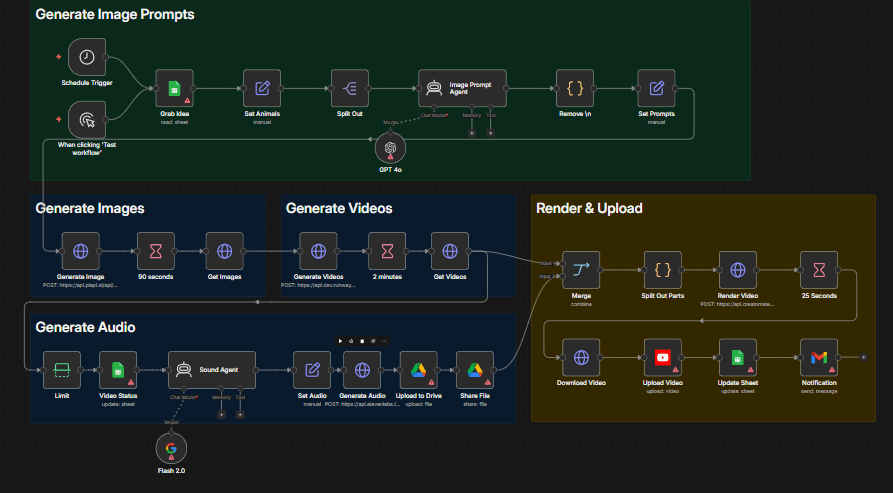Select the 'When clicking Test workflow' trigger node
This screenshot has width=893, height=493.
[x=87, y=120]
